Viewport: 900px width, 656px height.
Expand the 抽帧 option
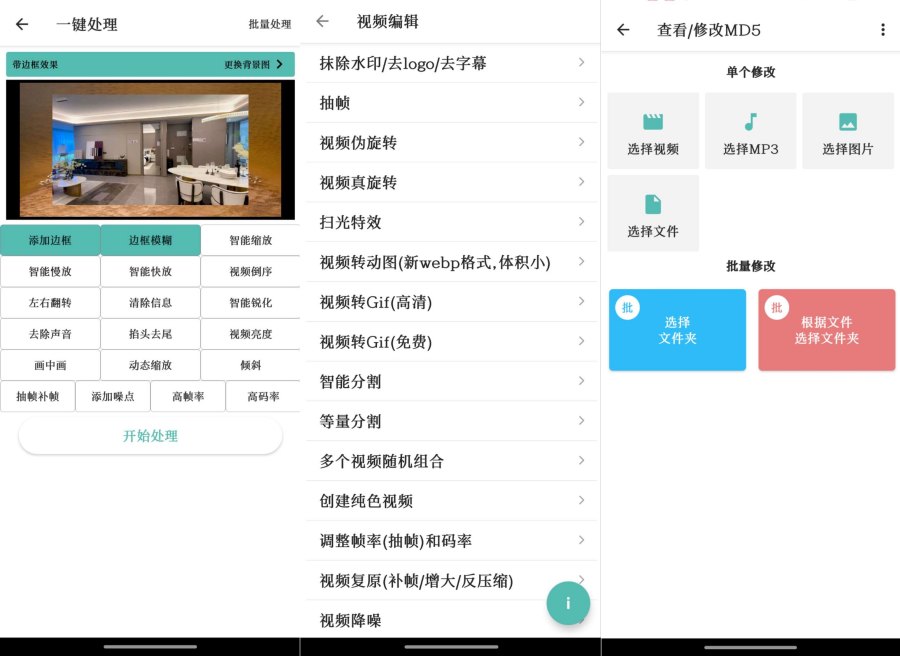(x=448, y=102)
